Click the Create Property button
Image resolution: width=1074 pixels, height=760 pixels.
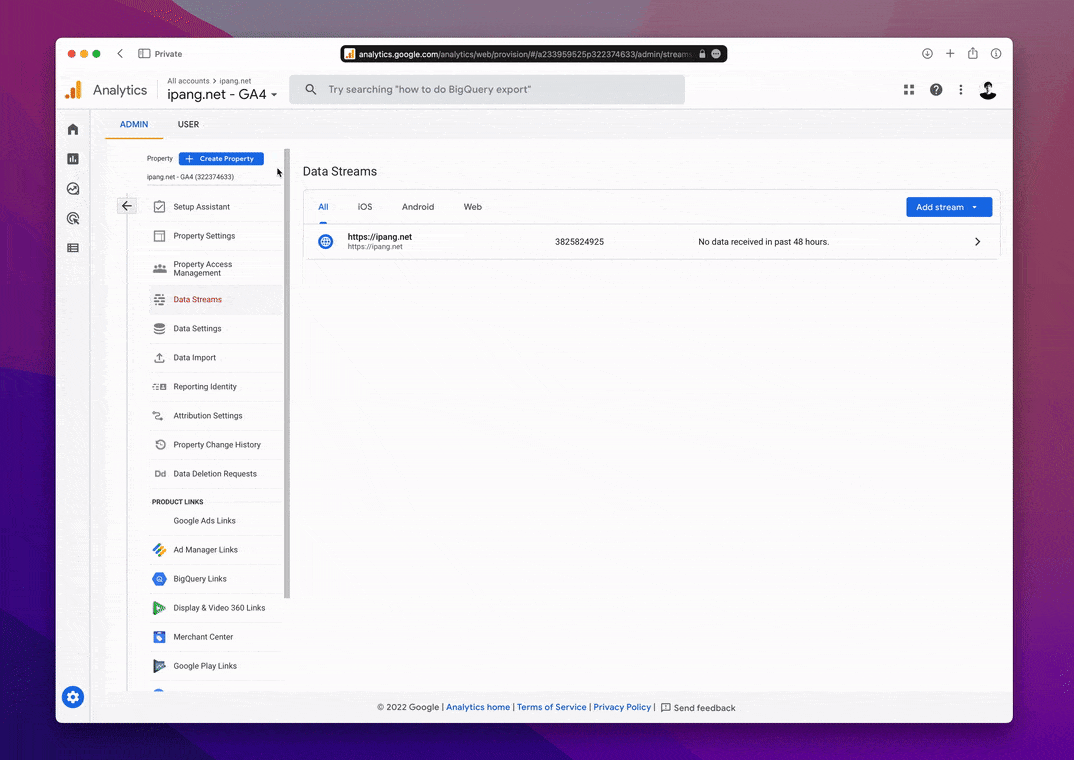[x=221, y=159]
